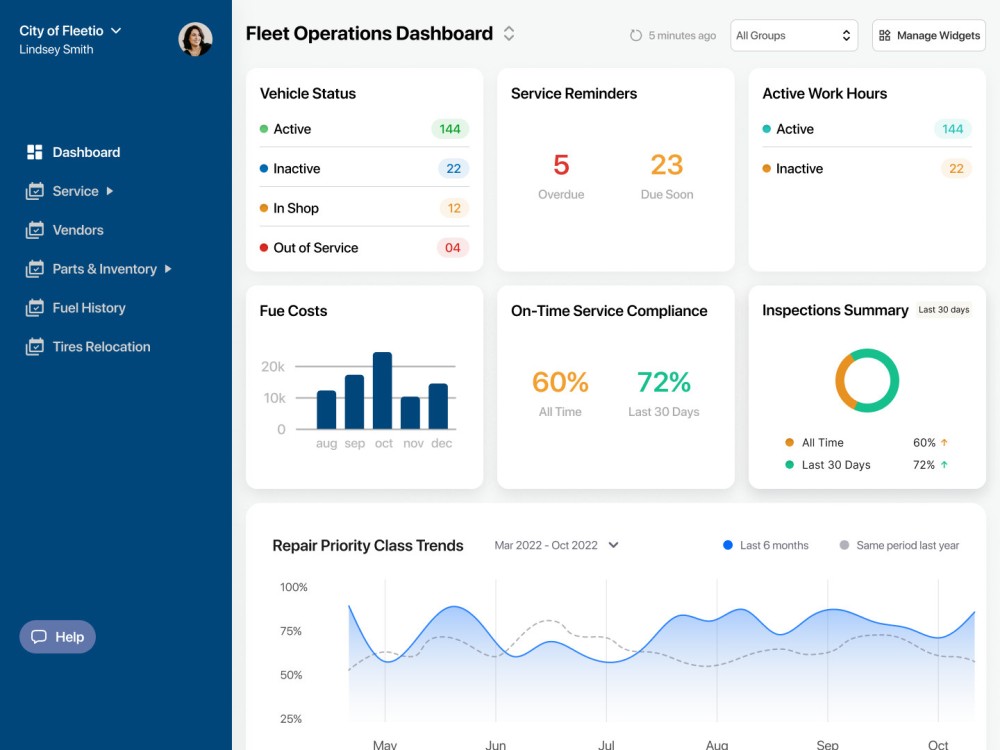Click the Manage Widgets button

point(929,36)
